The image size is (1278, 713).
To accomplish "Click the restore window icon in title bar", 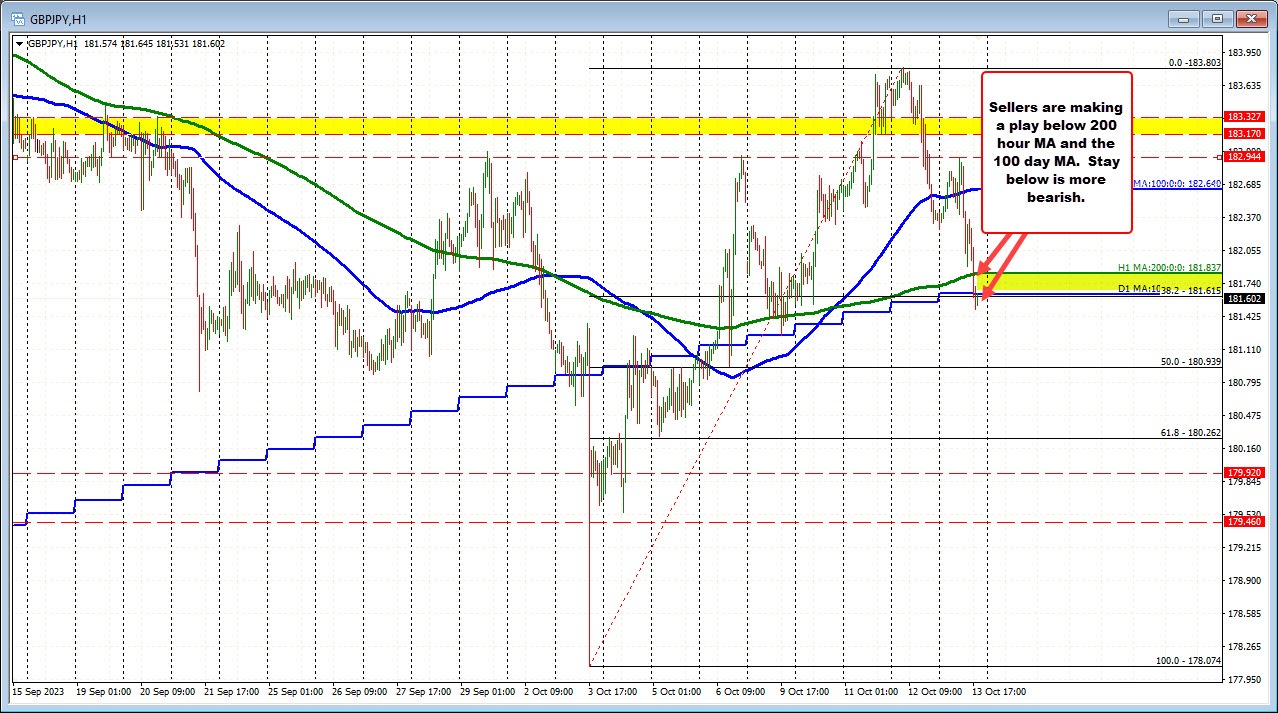I will [x=1217, y=18].
